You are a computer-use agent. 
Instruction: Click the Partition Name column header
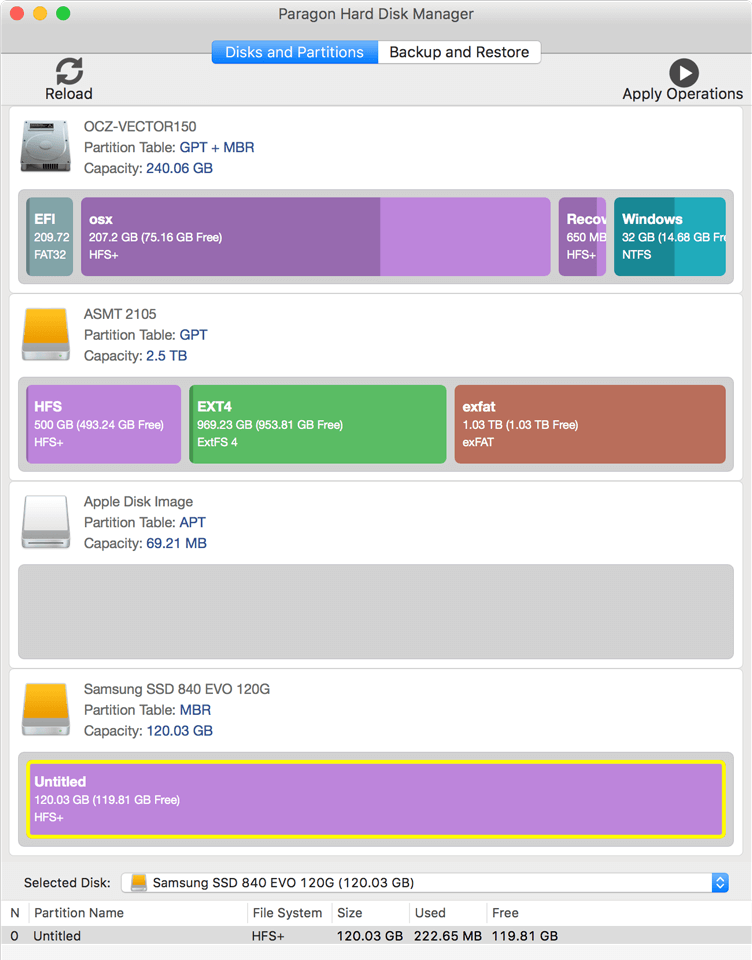point(80,912)
